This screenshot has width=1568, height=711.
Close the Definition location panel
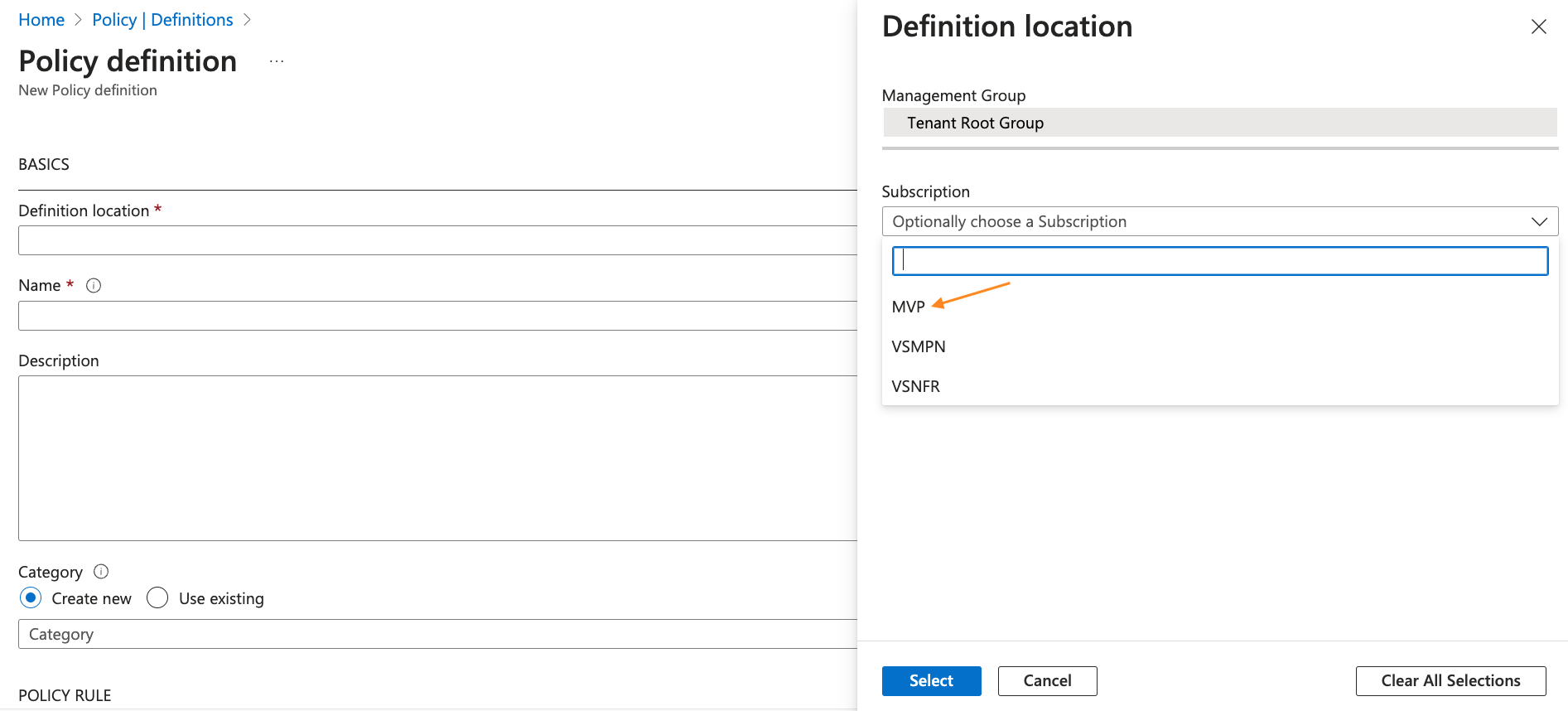(1538, 27)
